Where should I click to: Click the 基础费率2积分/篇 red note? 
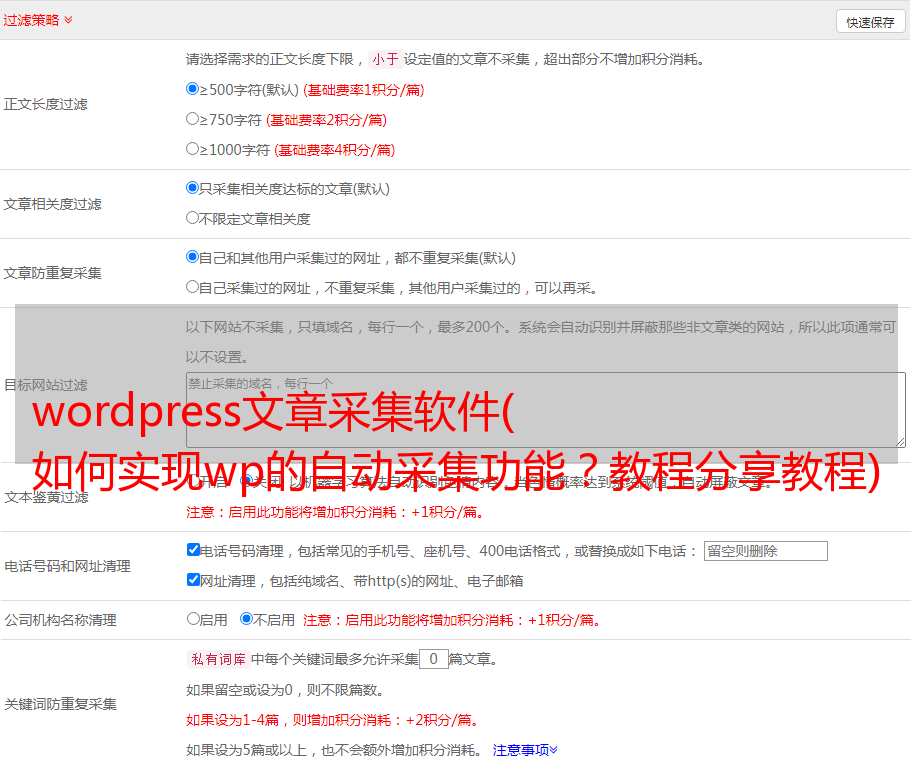tap(326, 120)
